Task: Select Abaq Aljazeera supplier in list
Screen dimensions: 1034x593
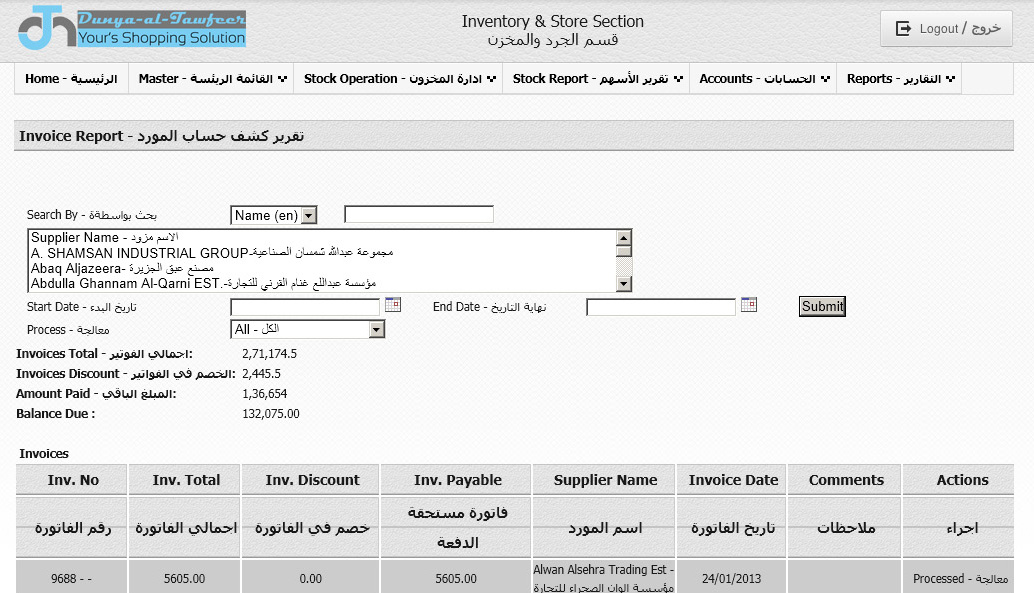Action: 322,268
